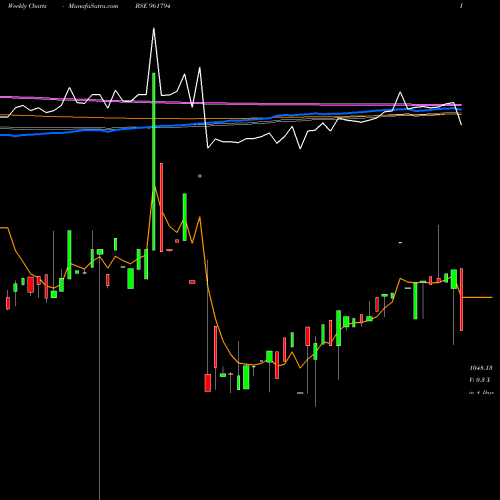Click the "V: 0.3 X" volume text
The image size is (500, 500).
[x=480, y=380]
